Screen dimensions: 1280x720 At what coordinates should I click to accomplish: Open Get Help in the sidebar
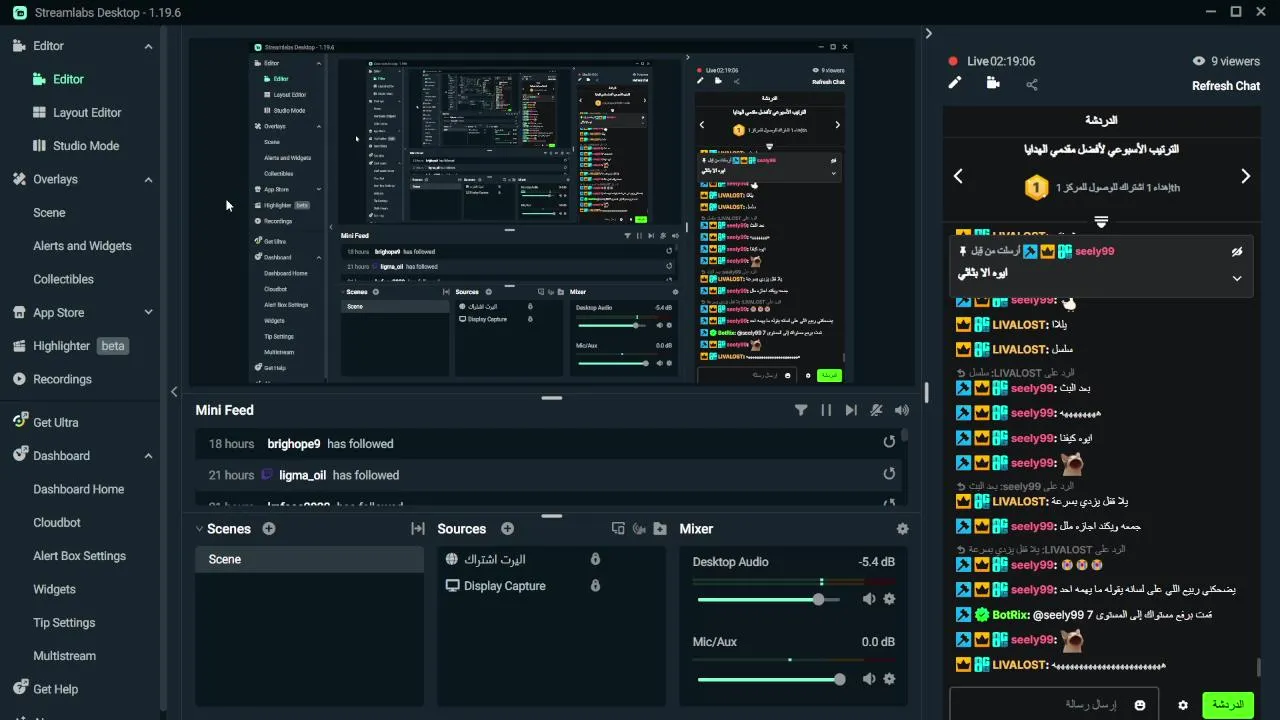(45, 689)
